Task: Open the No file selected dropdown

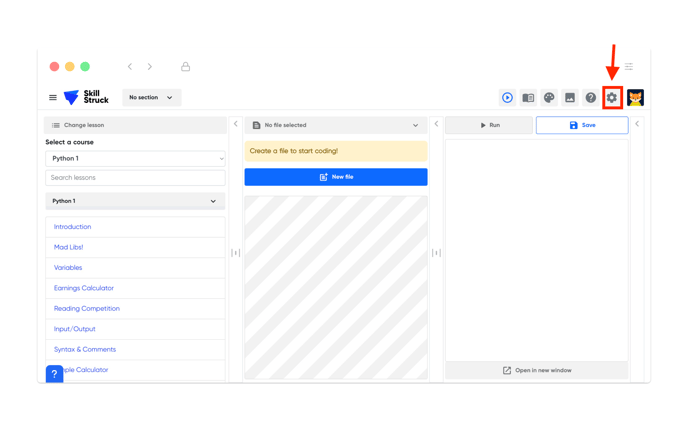Action: [x=336, y=125]
